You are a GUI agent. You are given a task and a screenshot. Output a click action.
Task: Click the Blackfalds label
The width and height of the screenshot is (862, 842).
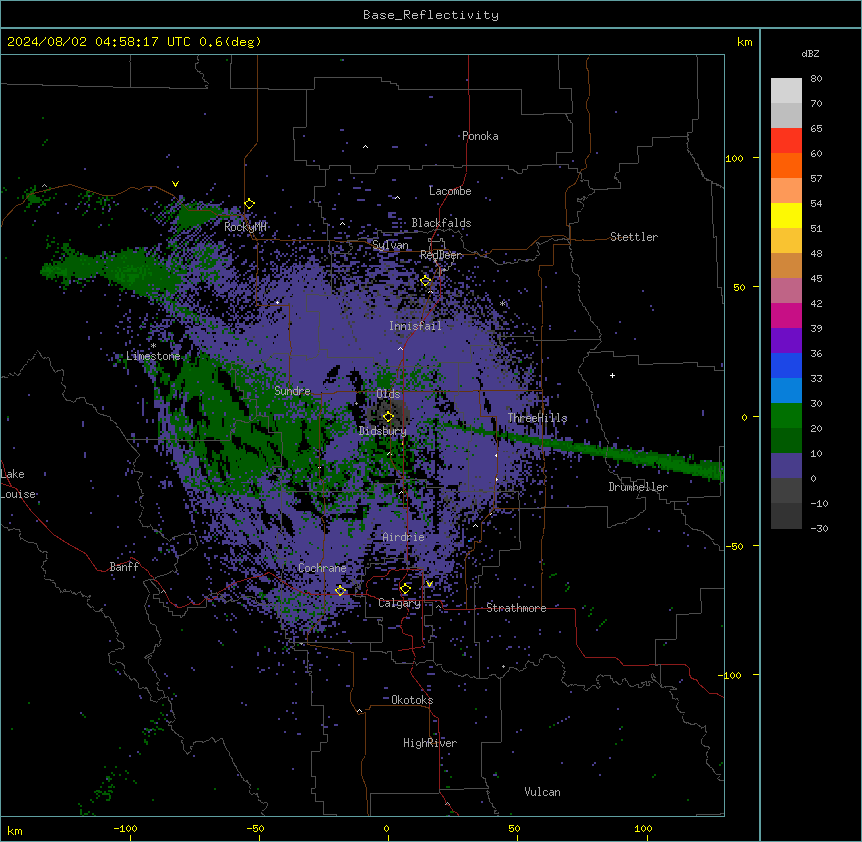(x=441, y=223)
